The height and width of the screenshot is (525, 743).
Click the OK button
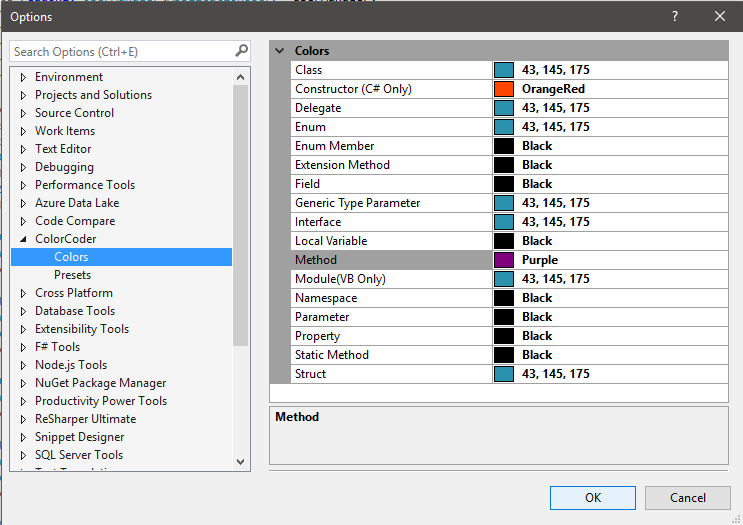click(x=593, y=498)
